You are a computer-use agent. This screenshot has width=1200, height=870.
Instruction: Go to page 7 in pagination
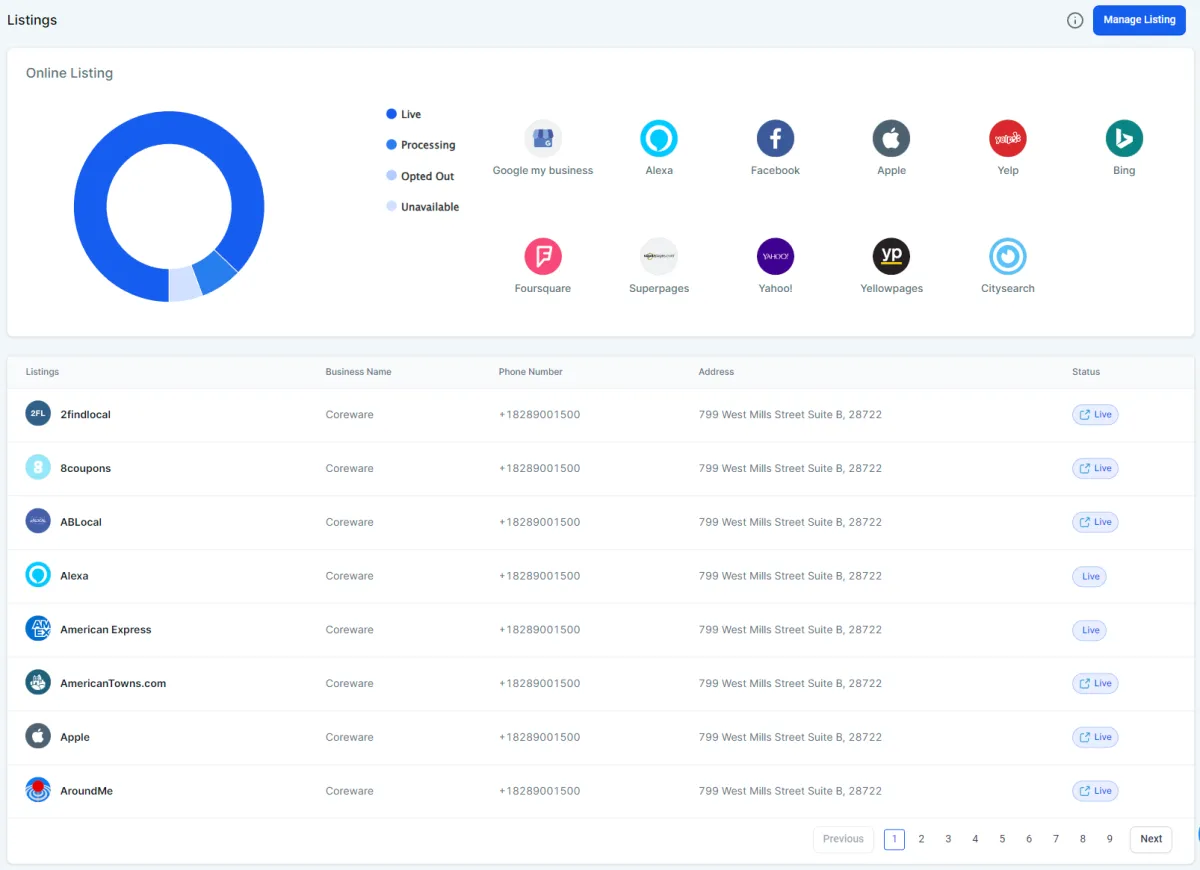[x=1056, y=839]
